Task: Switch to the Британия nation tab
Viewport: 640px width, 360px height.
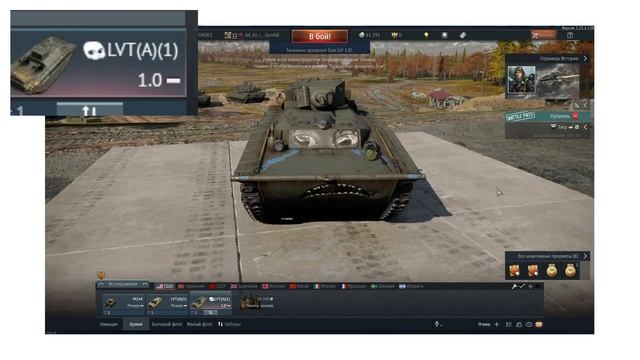Action: click(244, 287)
